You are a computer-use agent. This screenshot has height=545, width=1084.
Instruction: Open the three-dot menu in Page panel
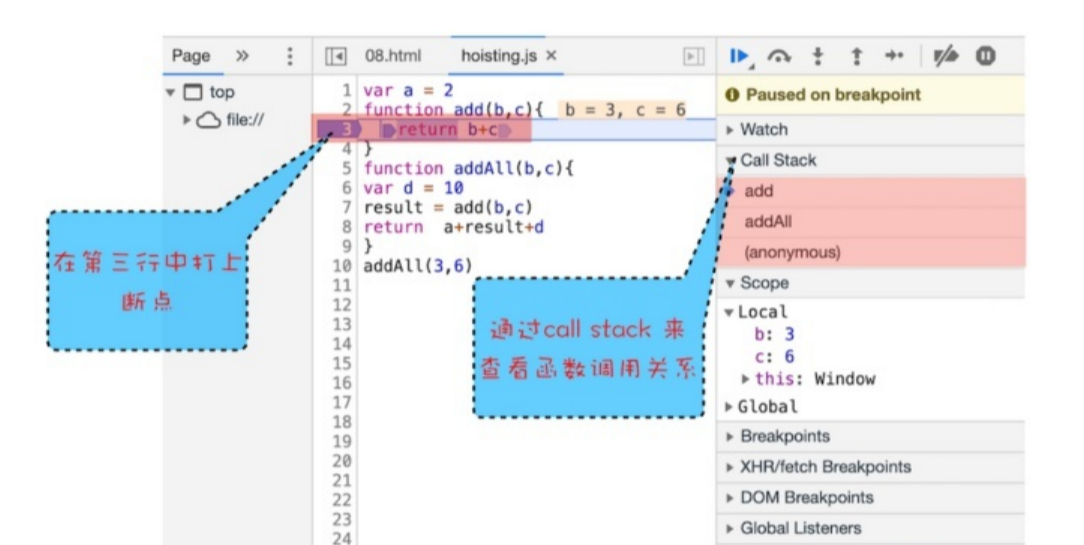coord(290,57)
